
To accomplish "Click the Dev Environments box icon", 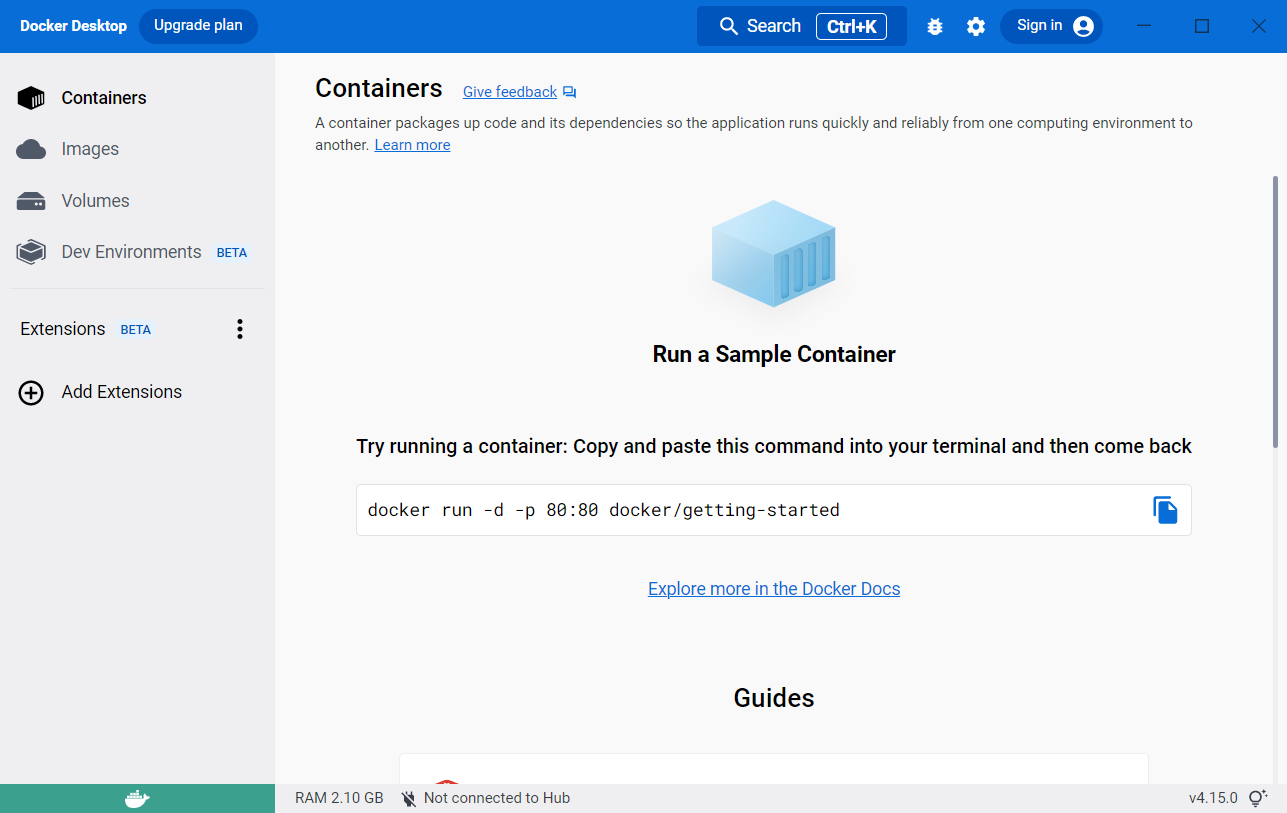I will [x=31, y=252].
